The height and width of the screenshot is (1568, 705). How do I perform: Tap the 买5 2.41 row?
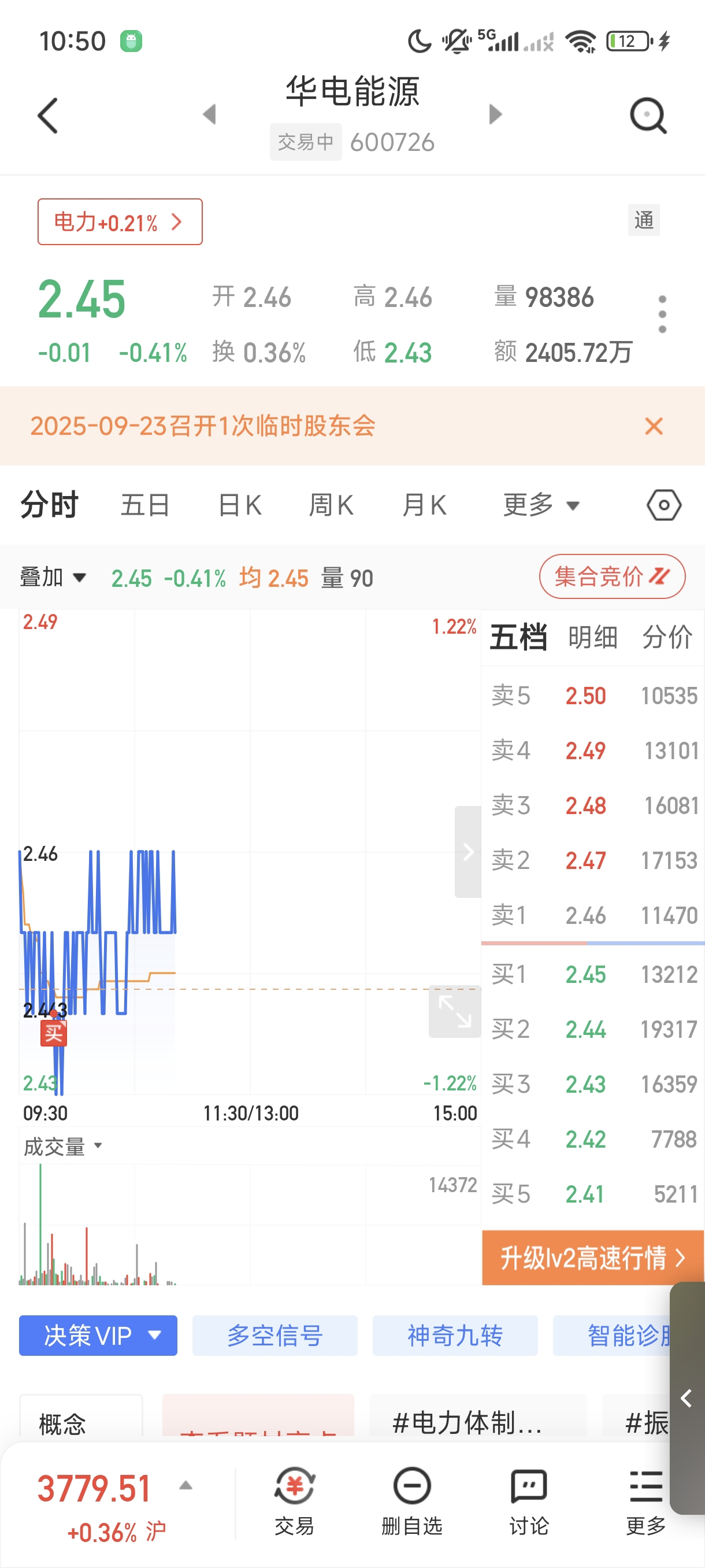pos(593,1194)
